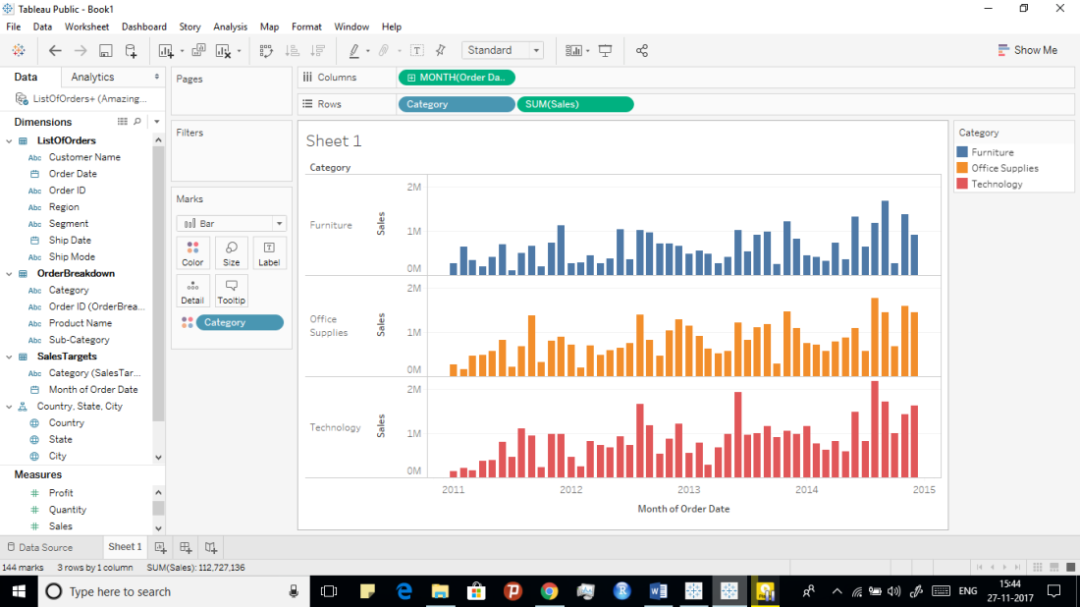The height and width of the screenshot is (607, 1080).
Task: Click the view data grid icon in Dimensions
Action: (123, 122)
